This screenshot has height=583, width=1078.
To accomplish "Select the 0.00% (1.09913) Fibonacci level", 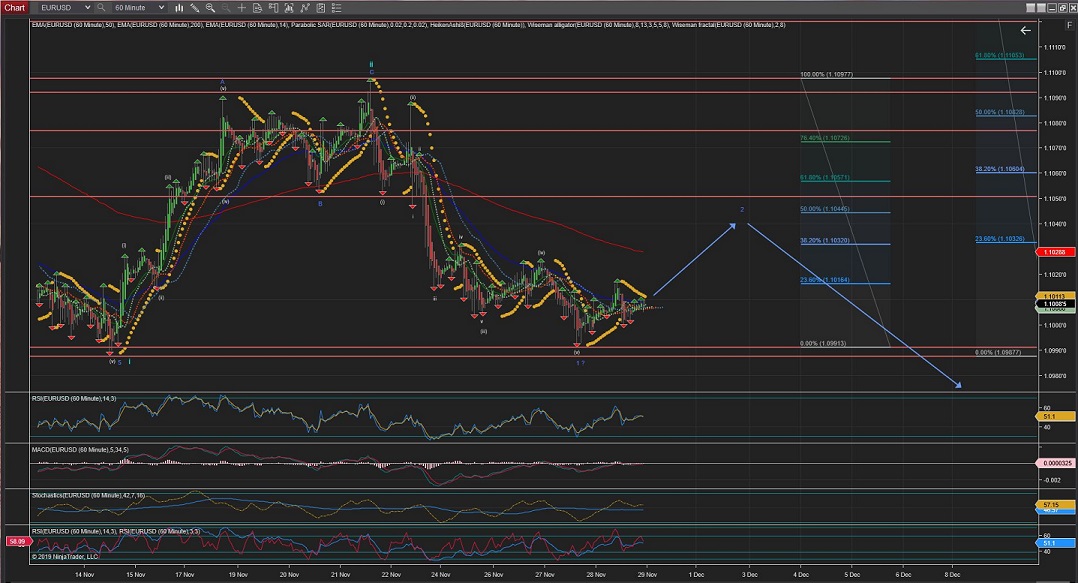I will click(x=823, y=343).
